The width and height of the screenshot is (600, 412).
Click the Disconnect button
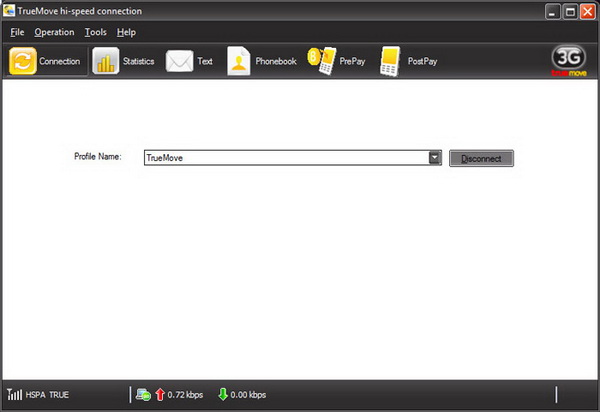tap(481, 158)
